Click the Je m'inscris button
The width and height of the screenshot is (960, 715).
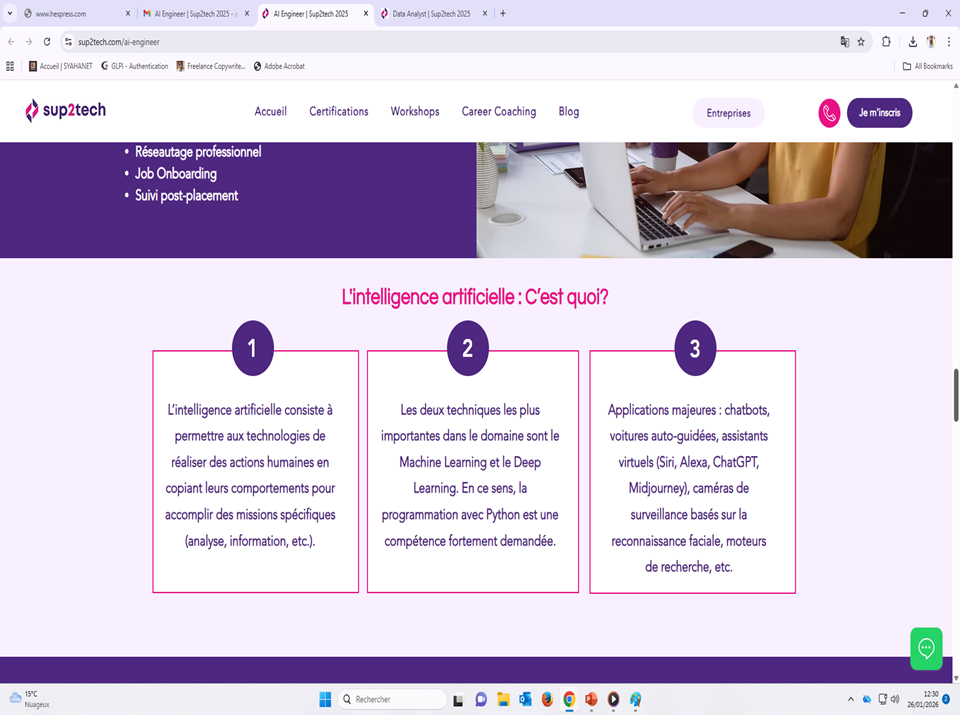879,113
